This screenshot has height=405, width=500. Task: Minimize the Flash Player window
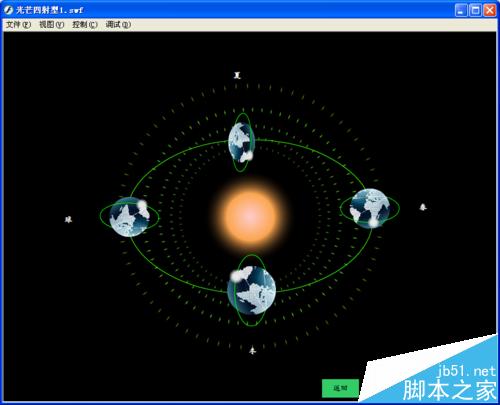[461, 10]
